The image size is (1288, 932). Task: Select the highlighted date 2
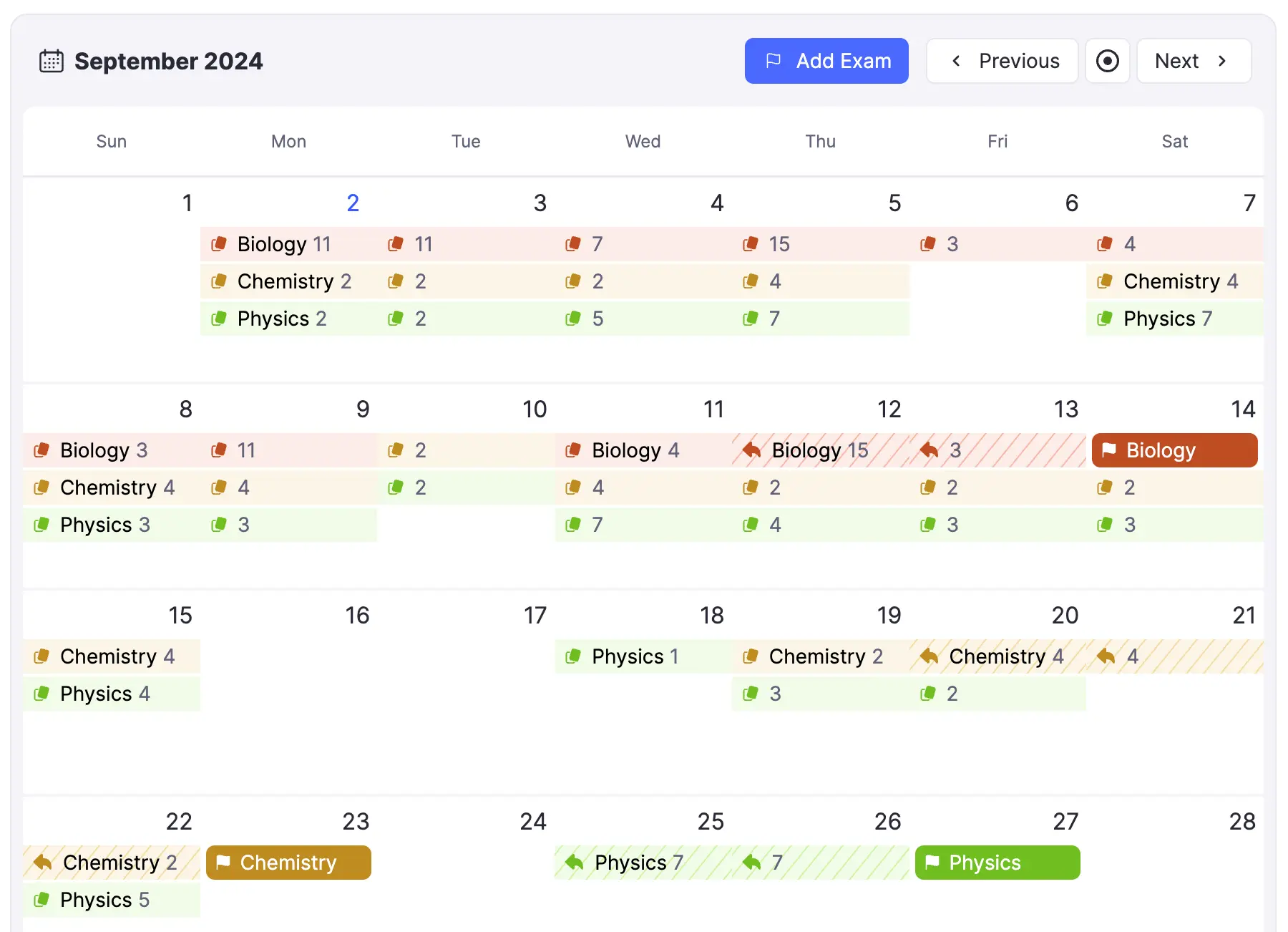pyautogui.click(x=353, y=203)
